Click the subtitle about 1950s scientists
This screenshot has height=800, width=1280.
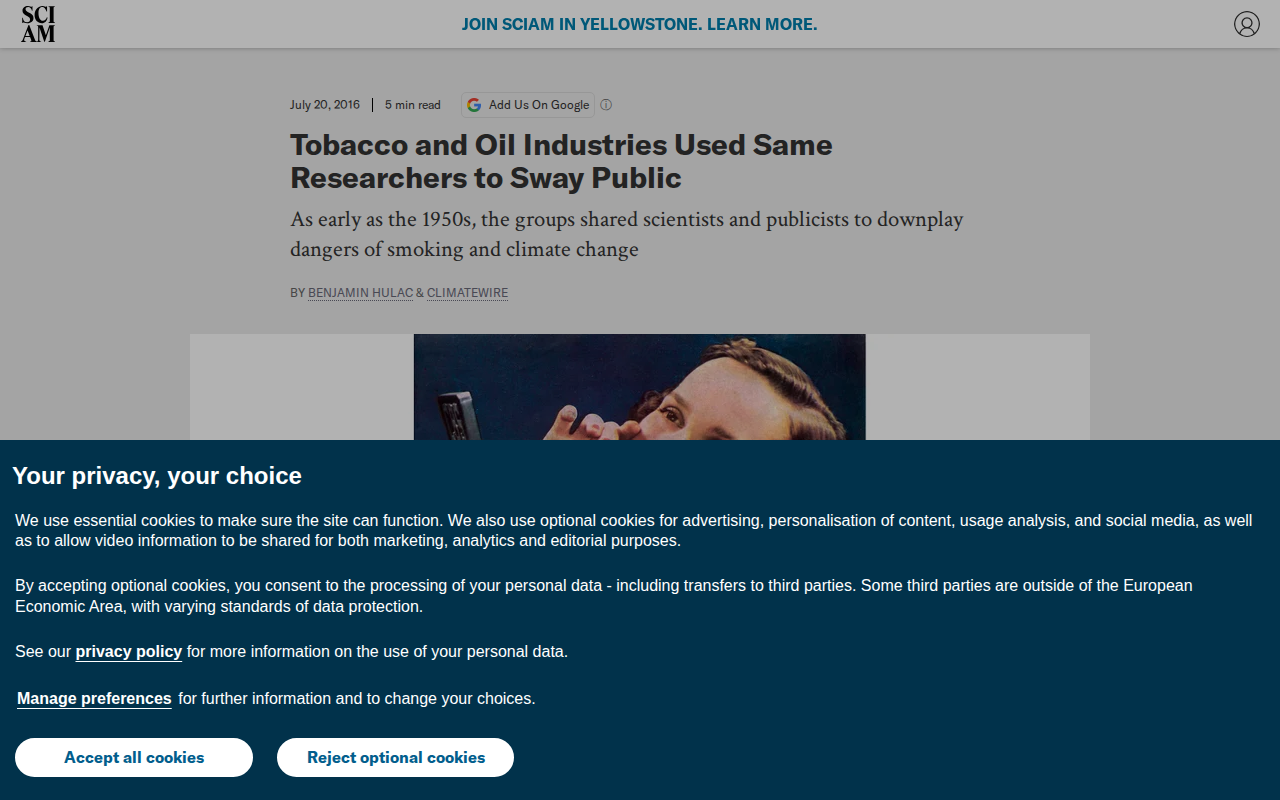pos(627,234)
